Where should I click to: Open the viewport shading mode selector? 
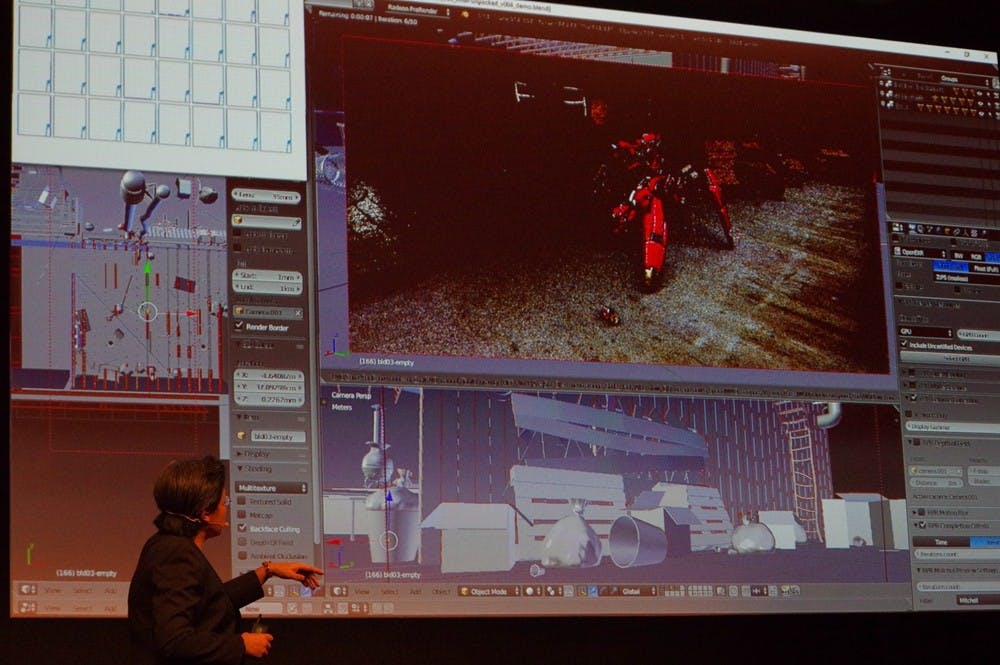pyautogui.click(x=531, y=592)
